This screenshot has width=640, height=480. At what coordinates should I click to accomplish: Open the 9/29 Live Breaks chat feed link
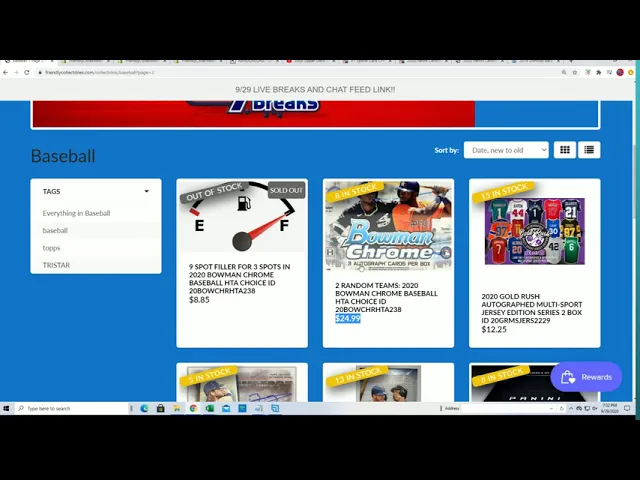(315, 89)
